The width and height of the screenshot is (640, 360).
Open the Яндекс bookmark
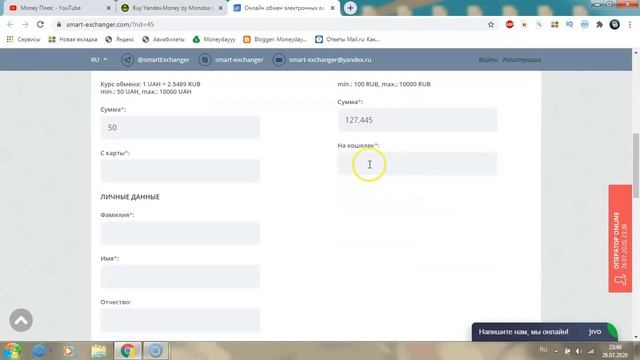120,39
